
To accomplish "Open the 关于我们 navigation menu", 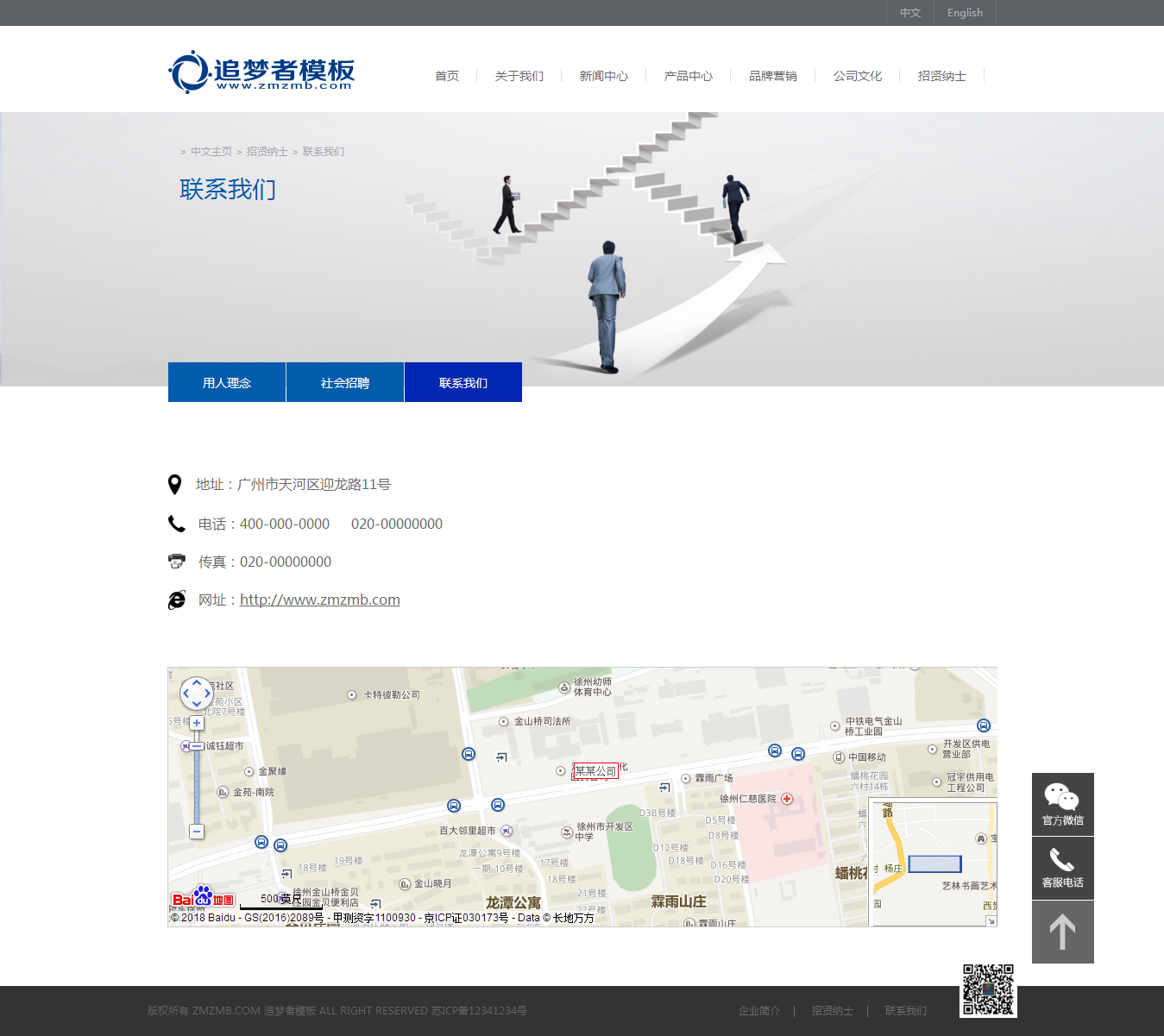I will (519, 76).
